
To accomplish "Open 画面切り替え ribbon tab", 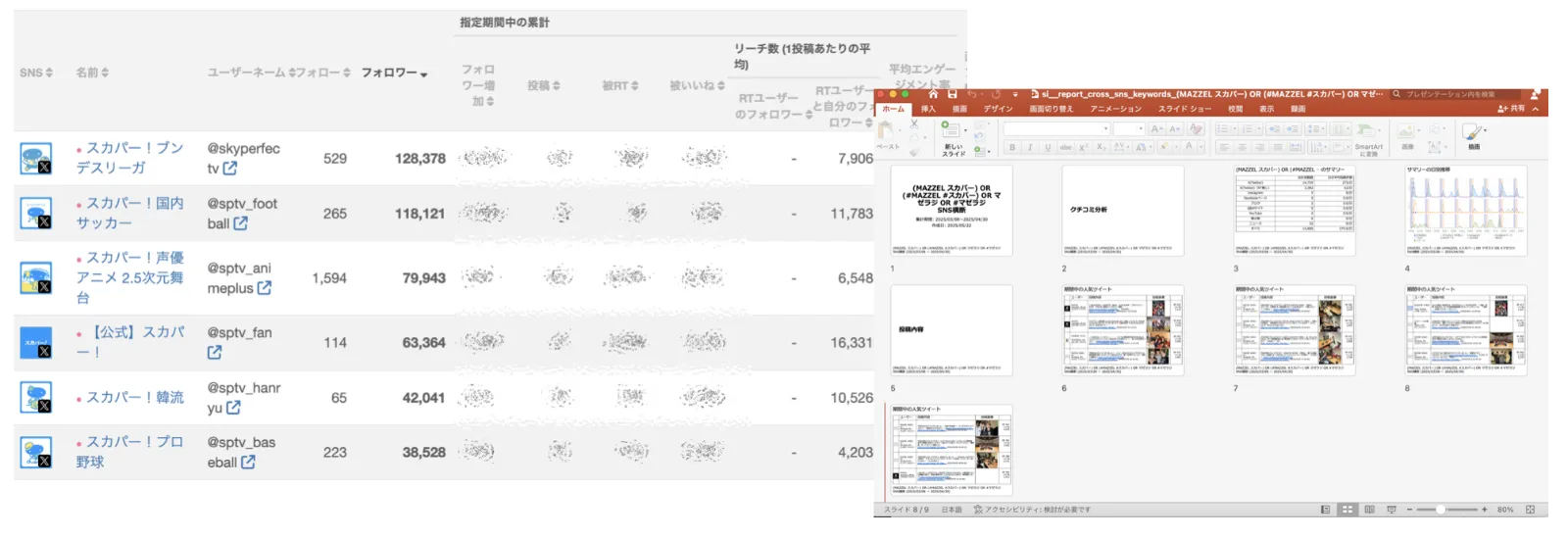I will (1052, 109).
